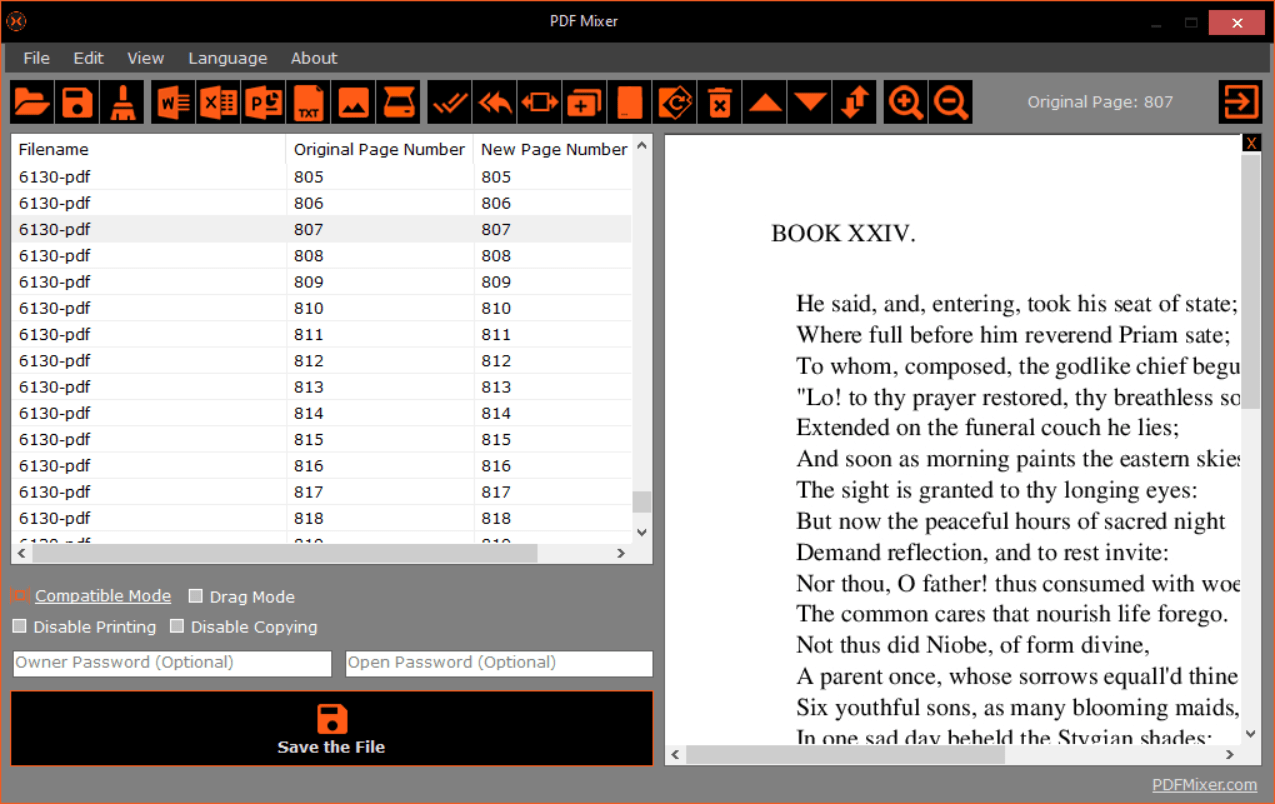Click the page list scroll-right arrow
This screenshot has width=1275, height=804.
coord(621,553)
